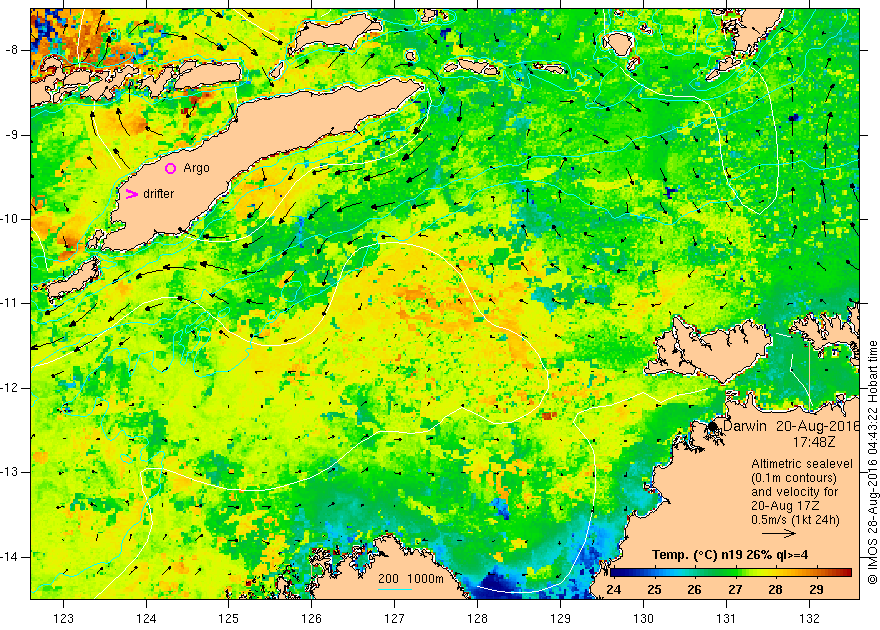
Task: Click the 'and velocity for' legend line
Action: pyautogui.click(x=795, y=492)
